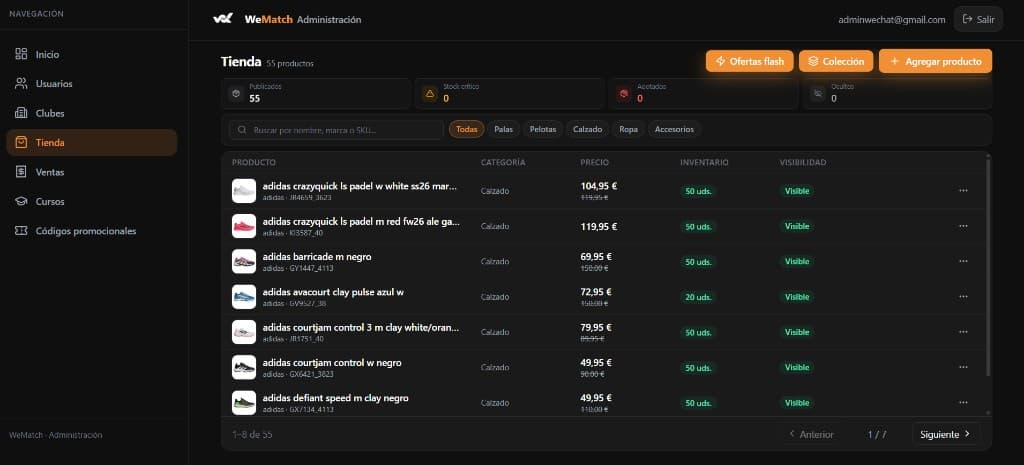Filter products by Accesorios
This screenshot has height=465, width=1024.
[x=674, y=129]
